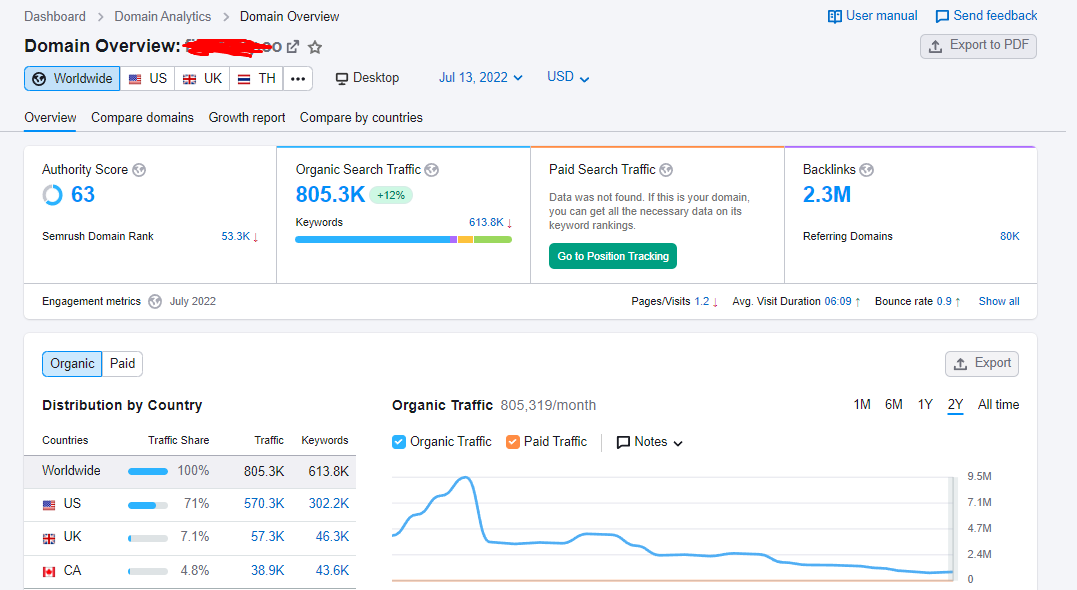Open the Growth report tab

click(x=247, y=117)
